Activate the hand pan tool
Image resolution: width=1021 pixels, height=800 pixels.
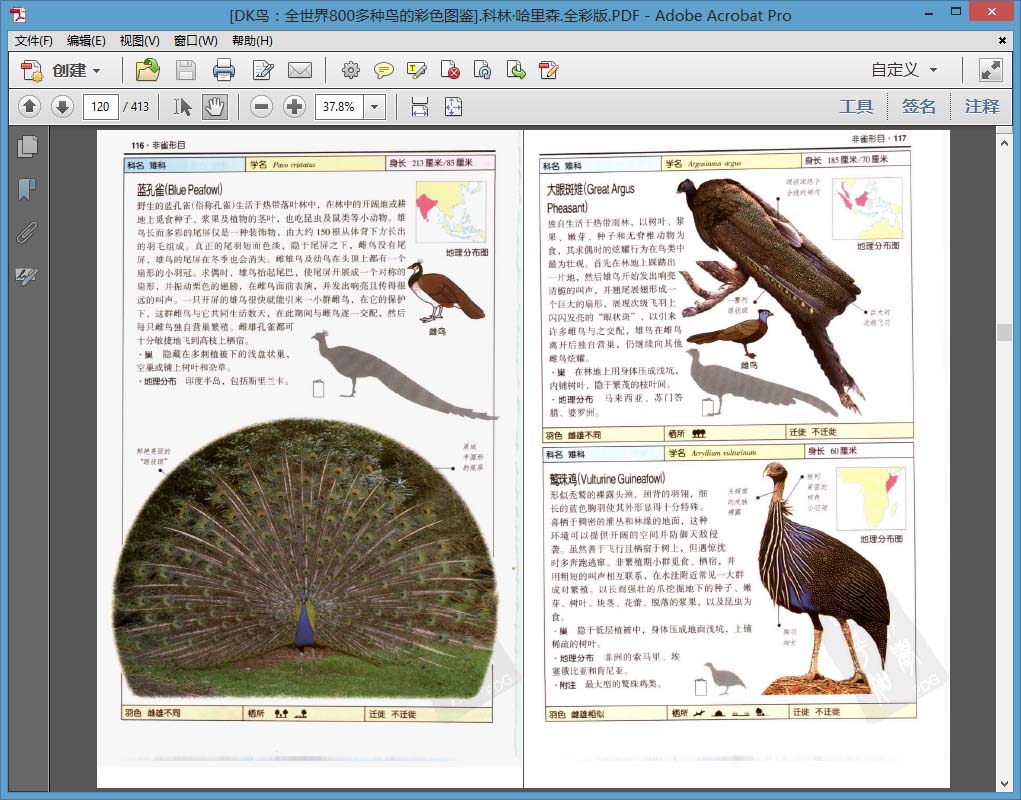[214, 106]
